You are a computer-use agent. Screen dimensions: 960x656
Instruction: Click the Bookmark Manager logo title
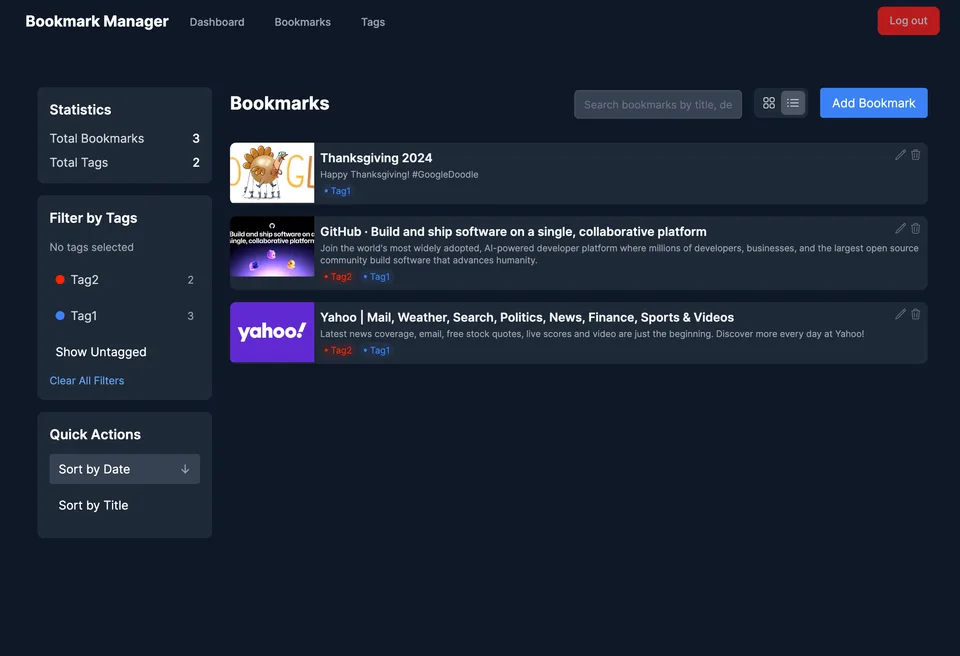[97, 21]
